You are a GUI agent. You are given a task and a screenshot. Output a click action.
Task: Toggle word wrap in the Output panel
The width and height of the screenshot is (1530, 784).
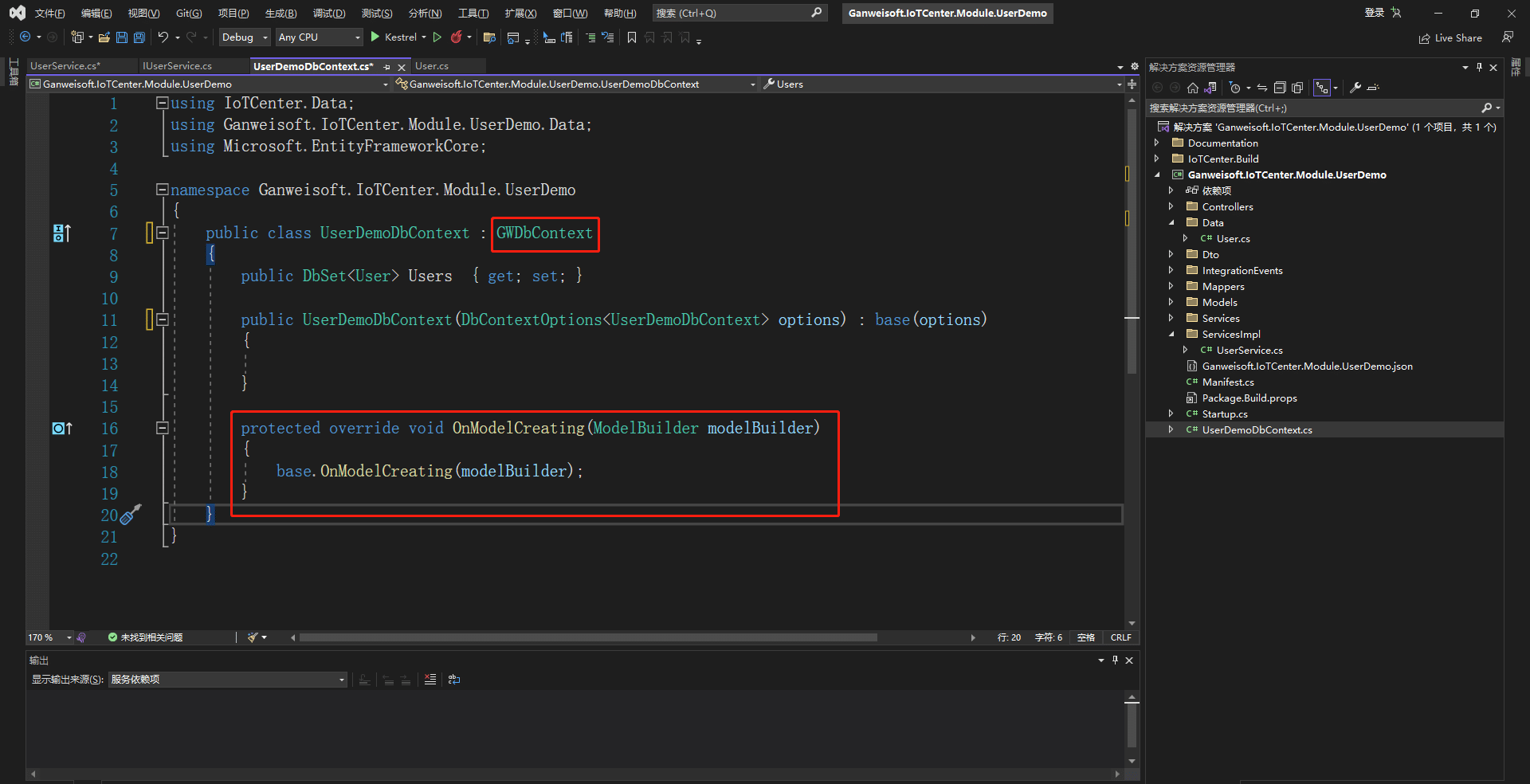click(x=454, y=680)
